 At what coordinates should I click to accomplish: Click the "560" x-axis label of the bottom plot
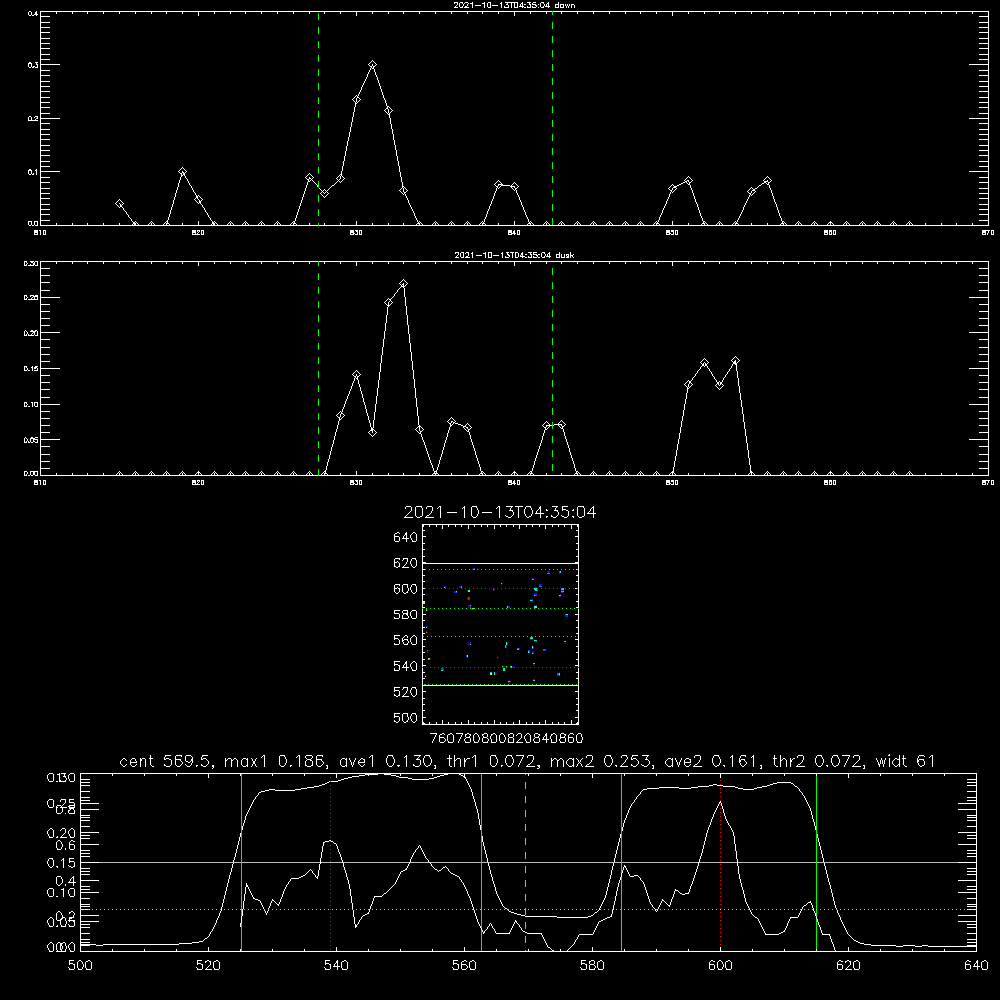[x=464, y=966]
